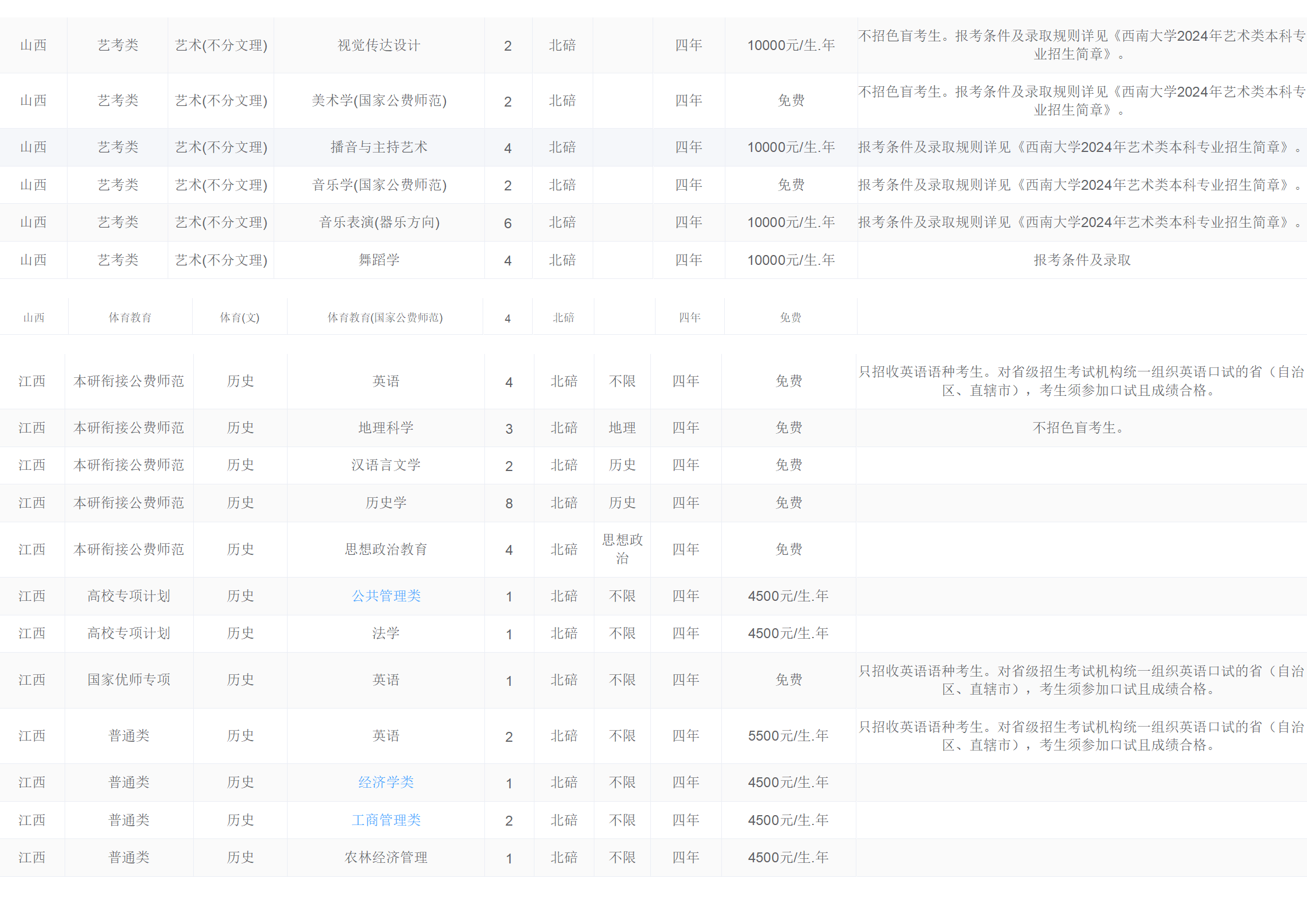The width and height of the screenshot is (1307, 924).
Task: Click the 思想政治教育 major cell
Action: pyautogui.click(x=386, y=549)
